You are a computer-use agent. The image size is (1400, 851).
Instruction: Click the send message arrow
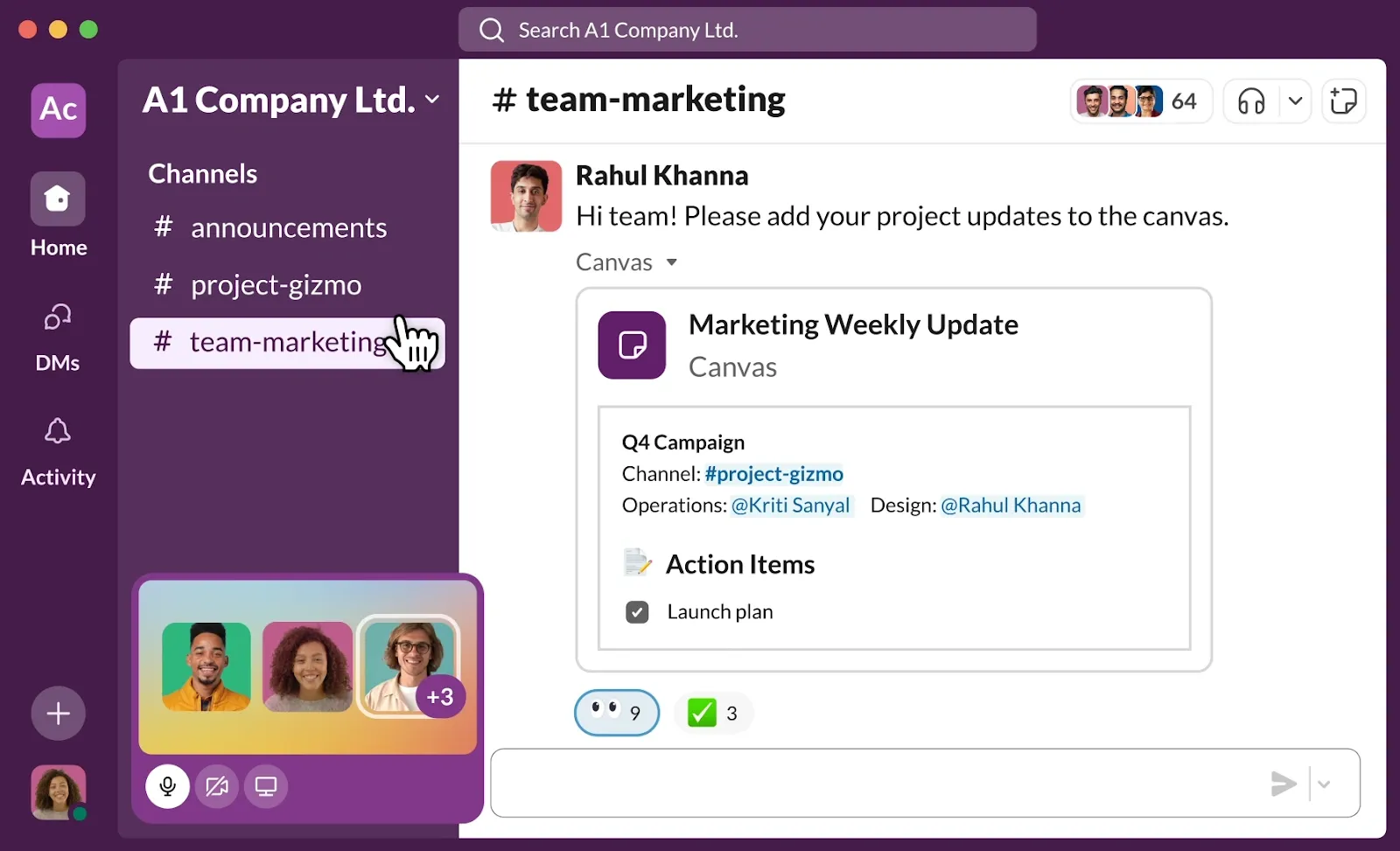(1283, 784)
